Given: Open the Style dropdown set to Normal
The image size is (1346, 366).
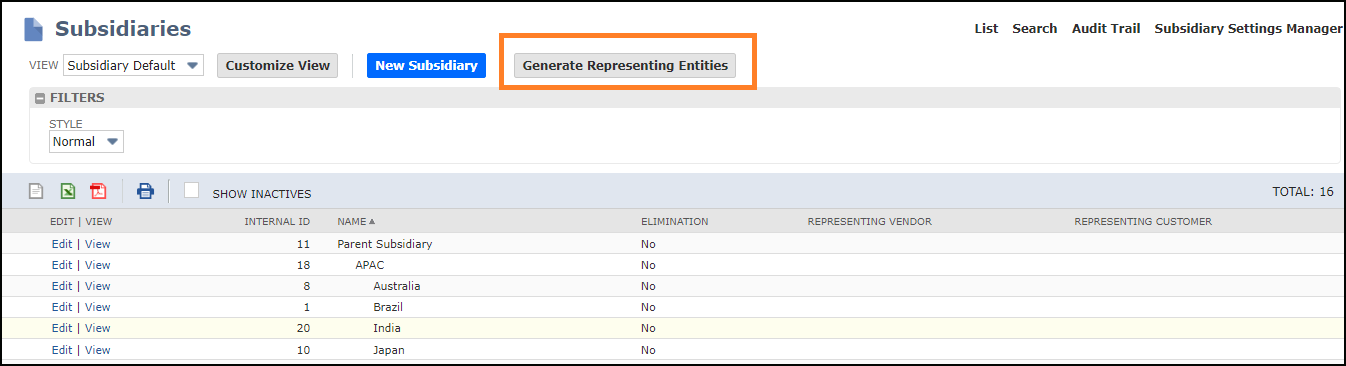Looking at the screenshot, I should pos(86,142).
